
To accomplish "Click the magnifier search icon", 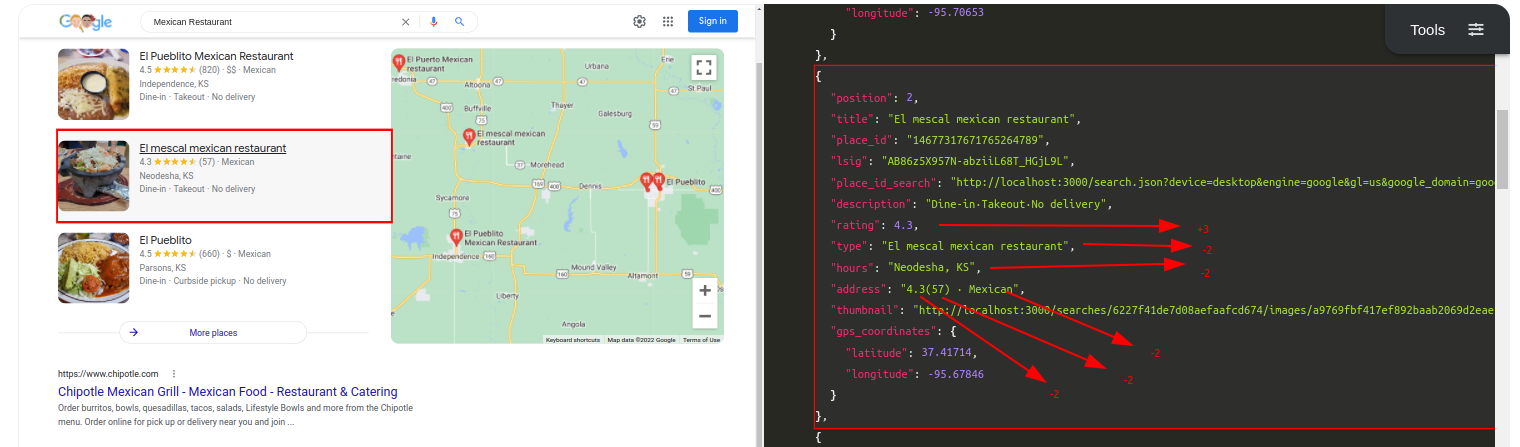I will point(459,21).
